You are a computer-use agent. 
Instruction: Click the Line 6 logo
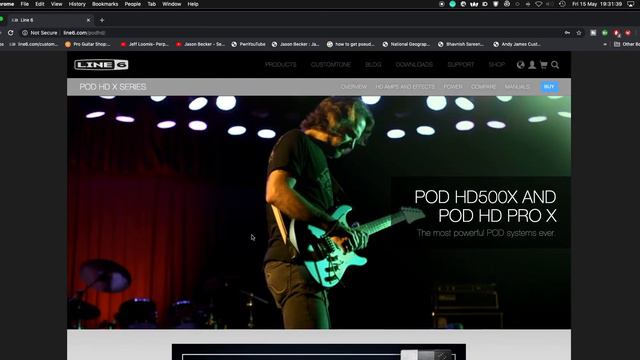[x=101, y=64]
